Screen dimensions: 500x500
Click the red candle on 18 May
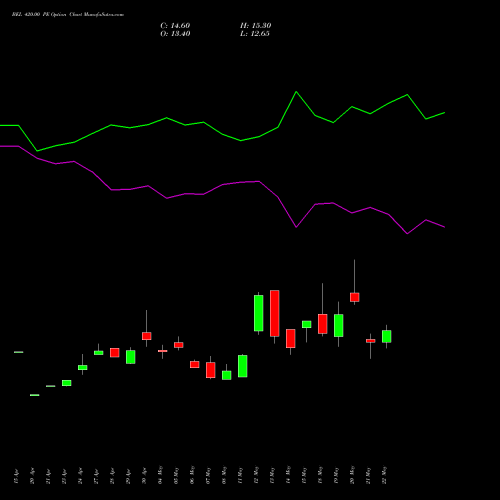point(323,324)
